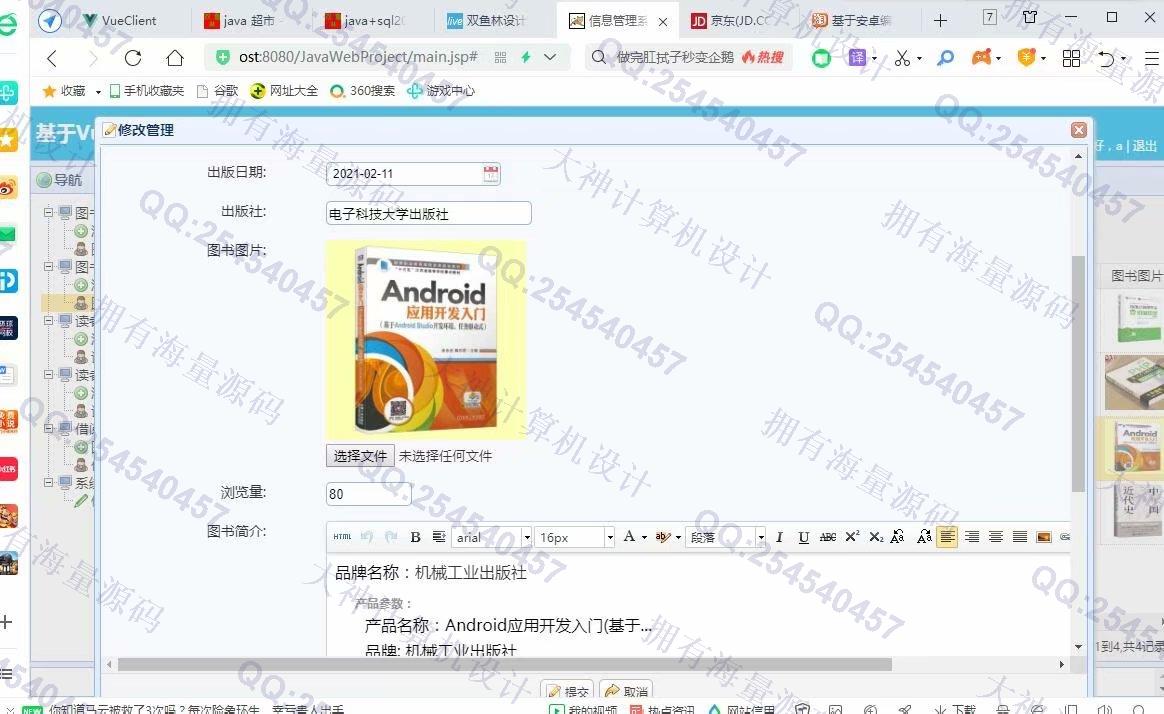Go to browser home page

[x=174, y=57]
